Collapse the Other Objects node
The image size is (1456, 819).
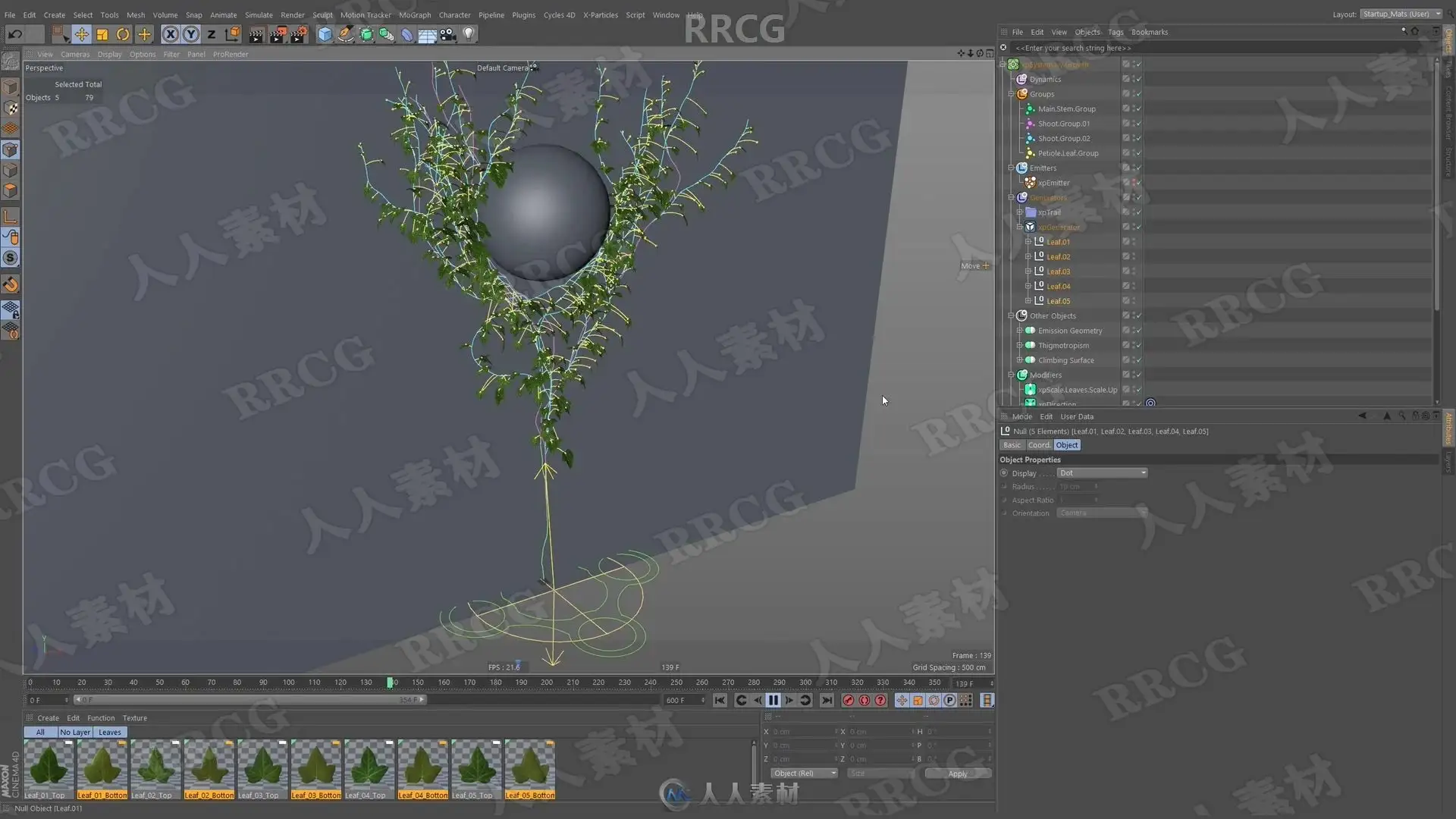1011,316
